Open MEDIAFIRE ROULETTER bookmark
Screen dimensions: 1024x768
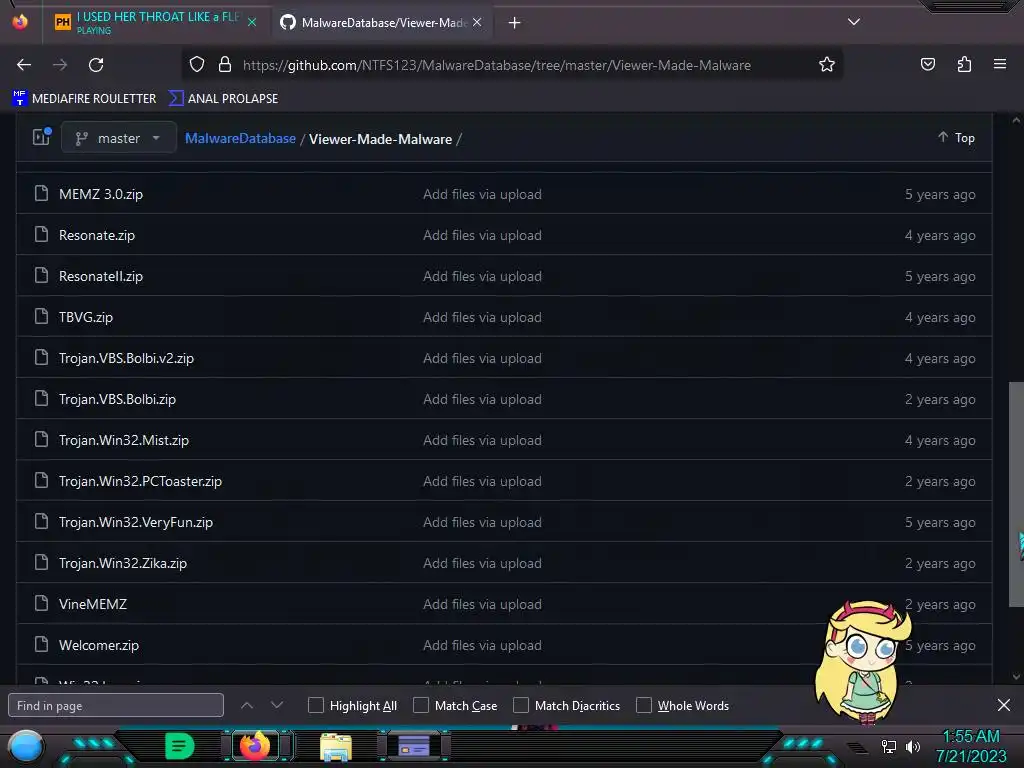coord(84,99)
